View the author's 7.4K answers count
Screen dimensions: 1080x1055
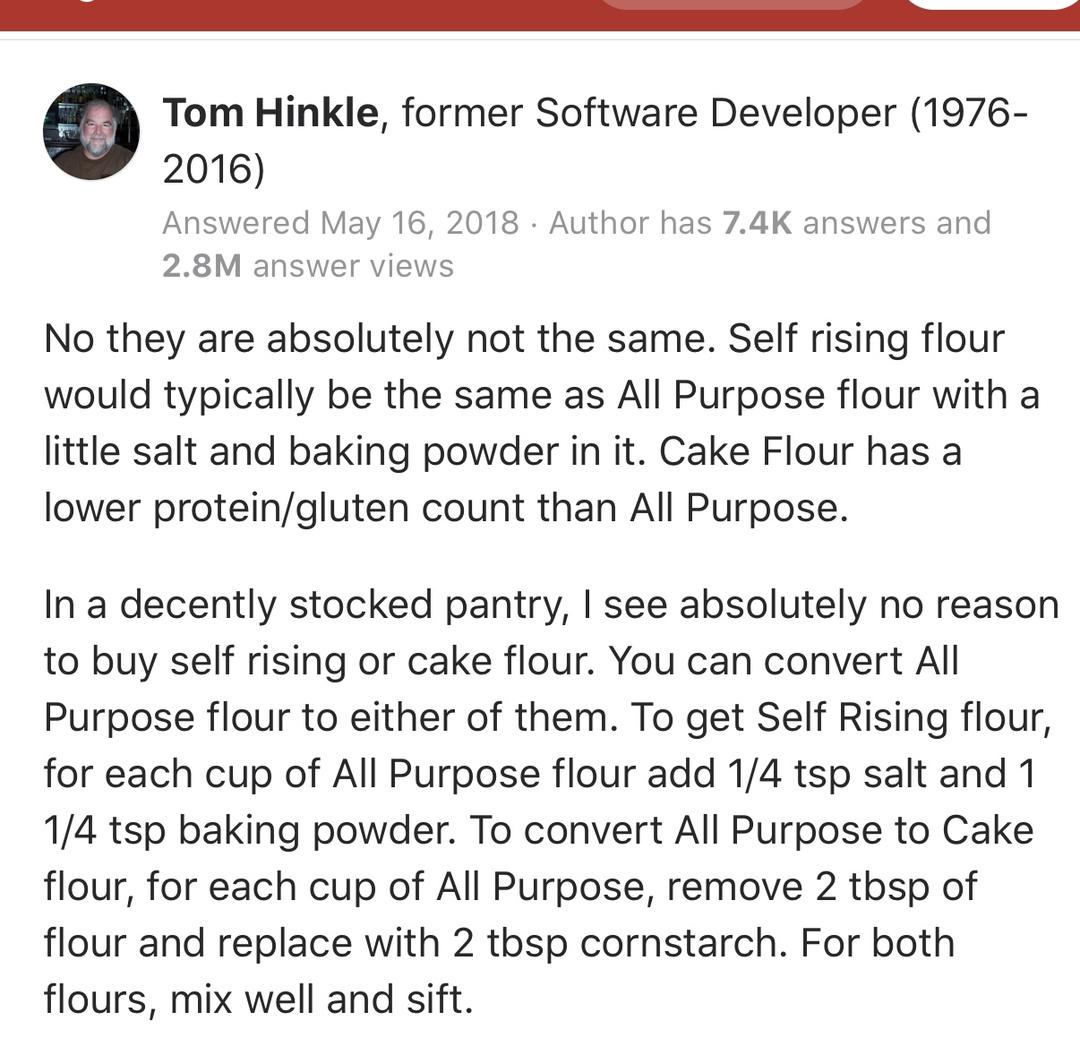tap(757, 223)
